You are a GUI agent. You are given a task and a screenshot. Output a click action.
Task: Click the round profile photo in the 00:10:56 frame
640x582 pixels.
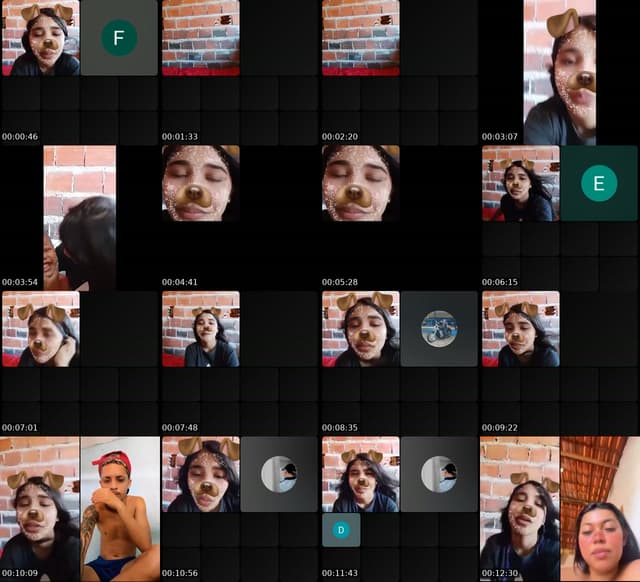tap(279, 474)
